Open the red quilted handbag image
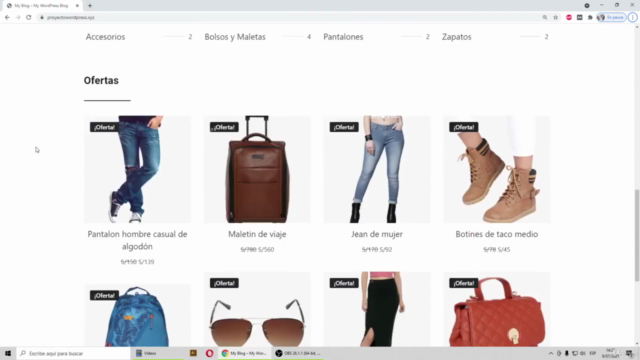Viewport: 640px width, 360px height. click(497, 310)
